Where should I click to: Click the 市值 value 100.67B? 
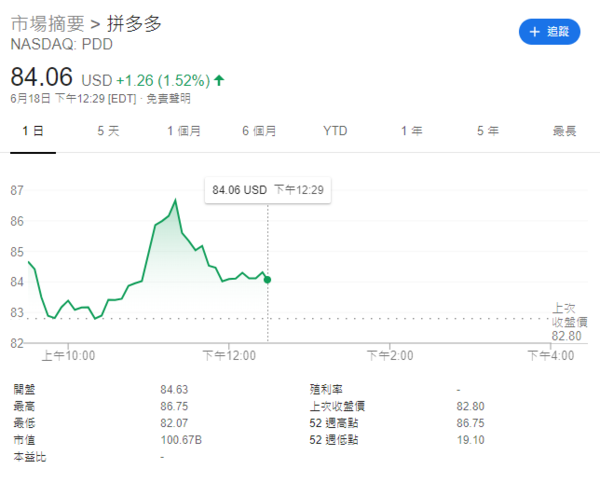coord(181,440)
